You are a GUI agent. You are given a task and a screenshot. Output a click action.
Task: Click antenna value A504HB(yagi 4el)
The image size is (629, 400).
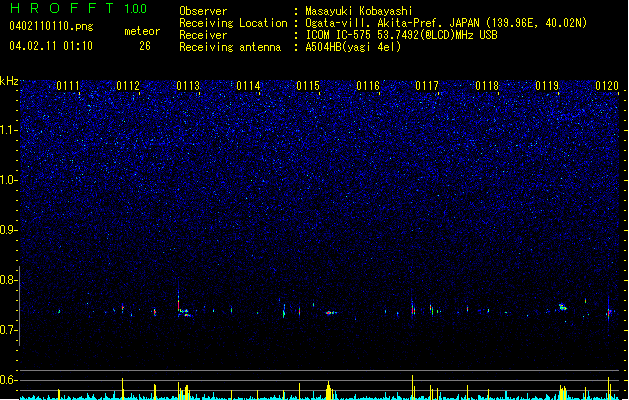coord(353,47)
